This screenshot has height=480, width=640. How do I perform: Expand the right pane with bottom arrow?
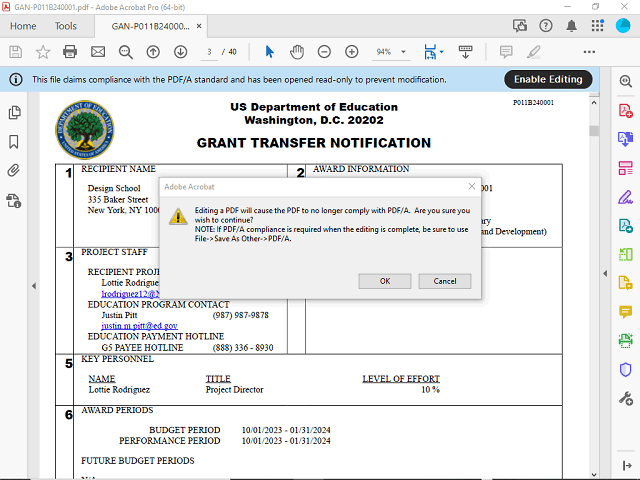[x=627, y=465]
